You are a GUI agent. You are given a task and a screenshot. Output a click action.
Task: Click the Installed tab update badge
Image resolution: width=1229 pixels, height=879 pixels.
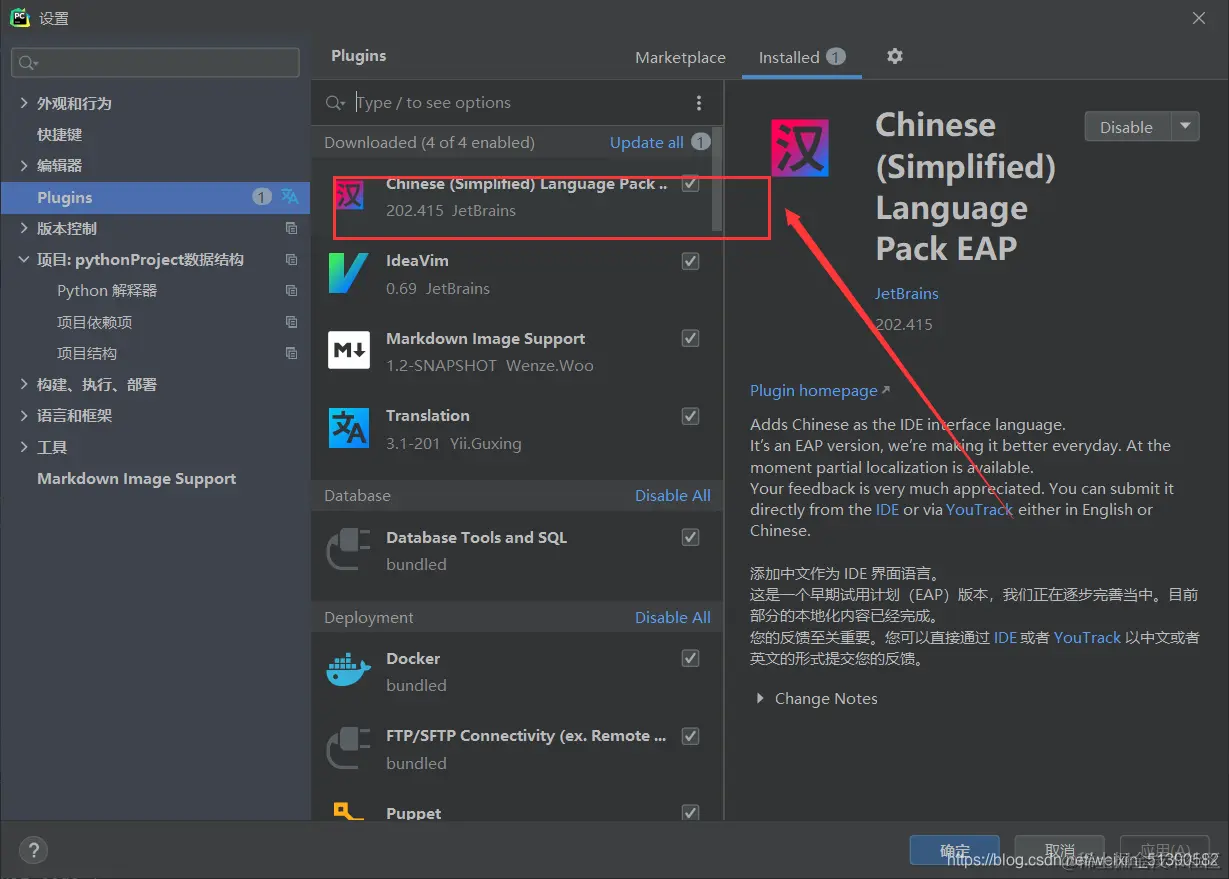click(835, 57)
